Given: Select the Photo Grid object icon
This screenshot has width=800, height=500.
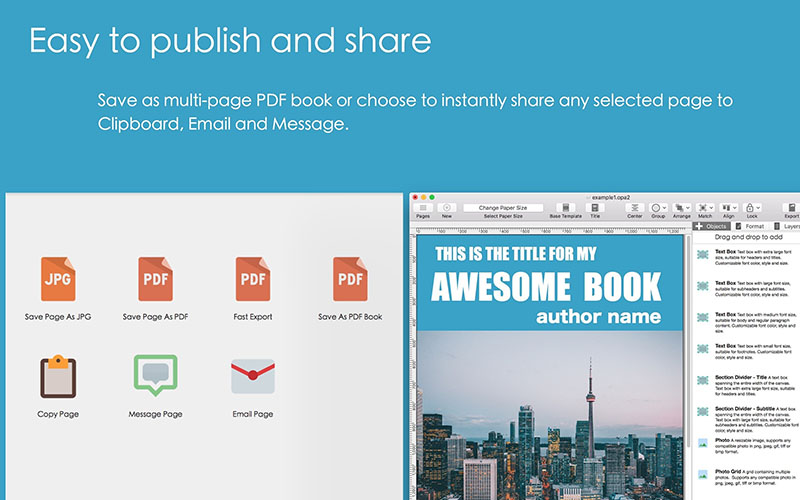Looking at the screenshot, I should [703, 474].
